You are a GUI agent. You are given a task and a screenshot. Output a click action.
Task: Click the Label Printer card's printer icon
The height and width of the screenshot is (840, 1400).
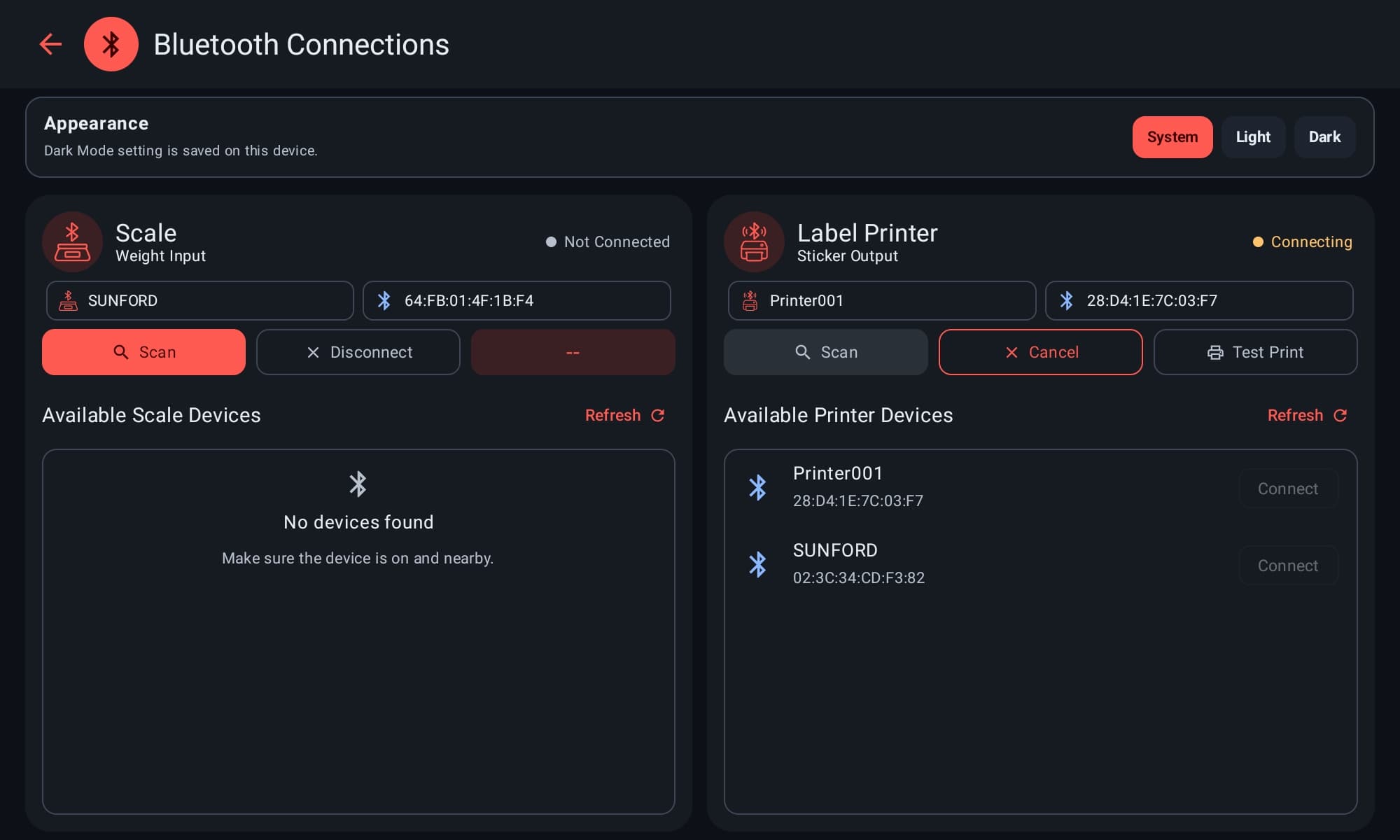tap(754, 241)
